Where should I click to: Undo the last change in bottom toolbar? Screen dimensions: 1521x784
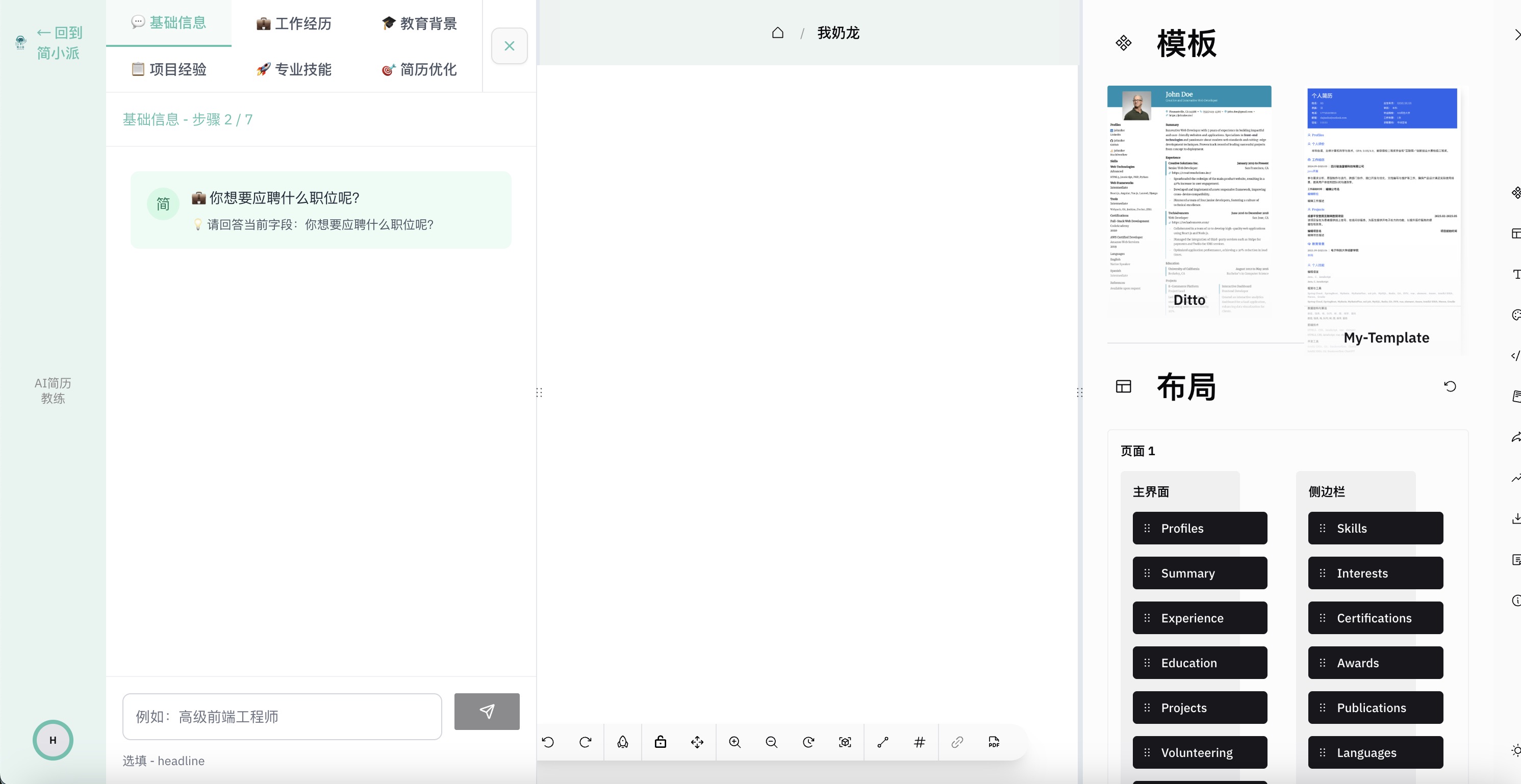tap(548, 742)
